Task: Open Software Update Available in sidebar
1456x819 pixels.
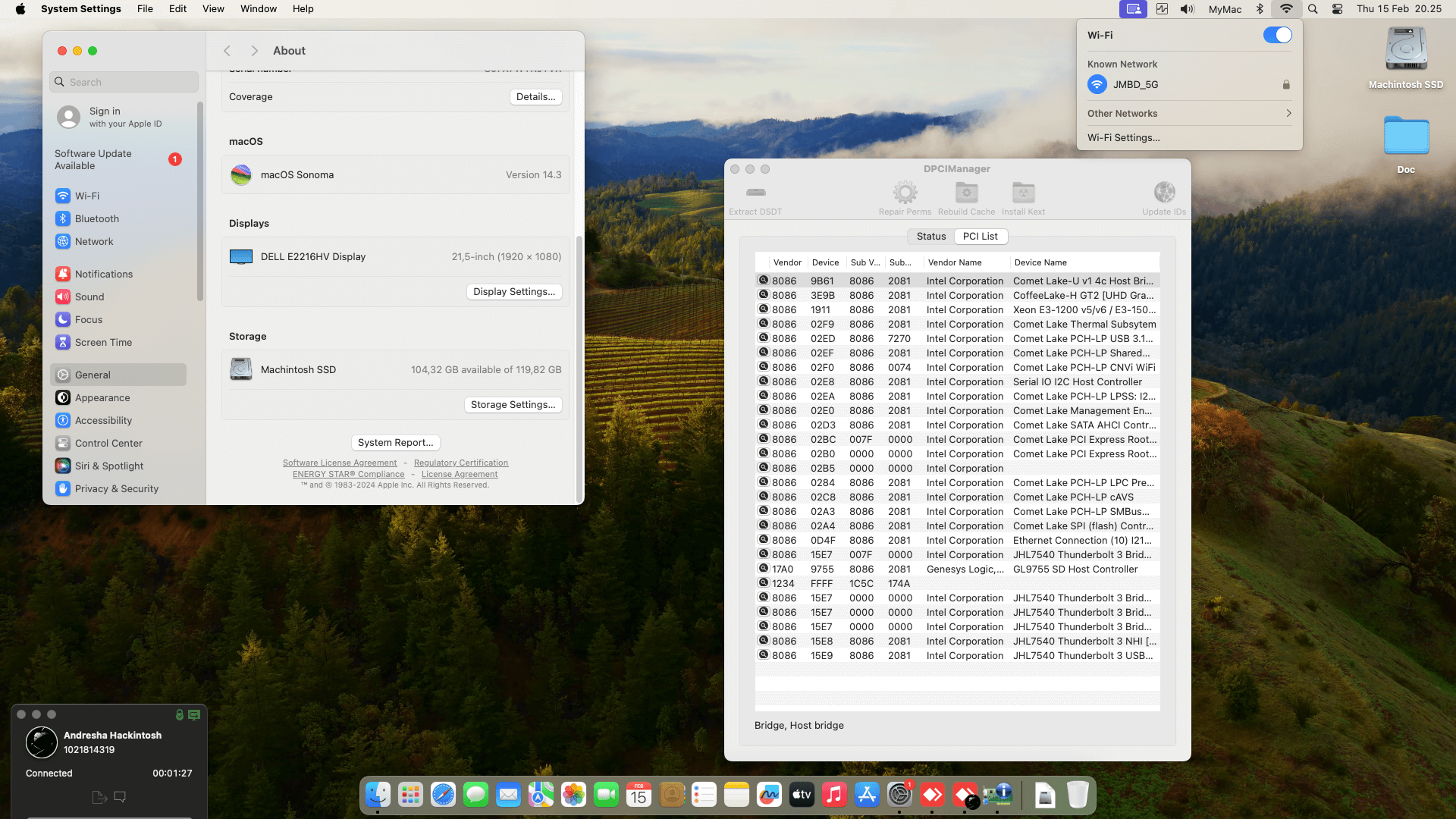Action: (118, 159)
